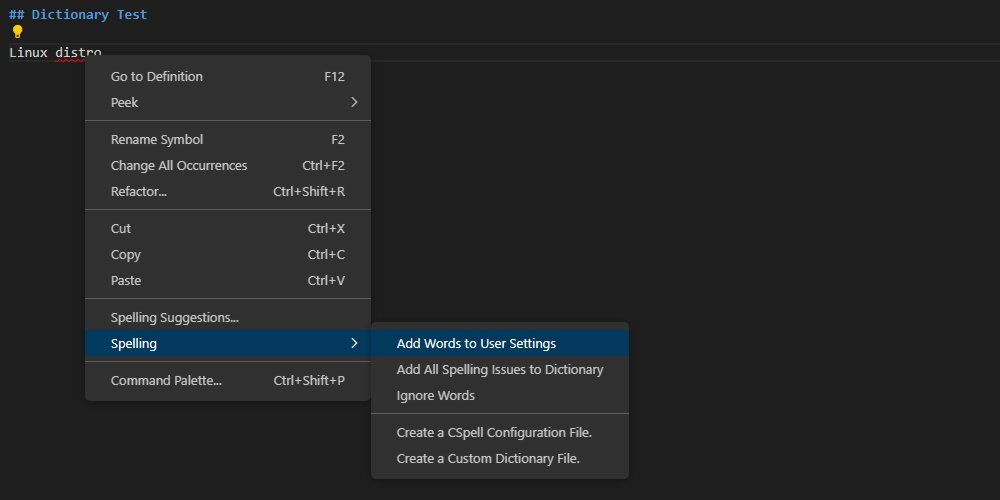The width and height of the screenshot is (1000, 500).
Task: Choose Create a Custom Dictionary File
Action: (488, 459)
